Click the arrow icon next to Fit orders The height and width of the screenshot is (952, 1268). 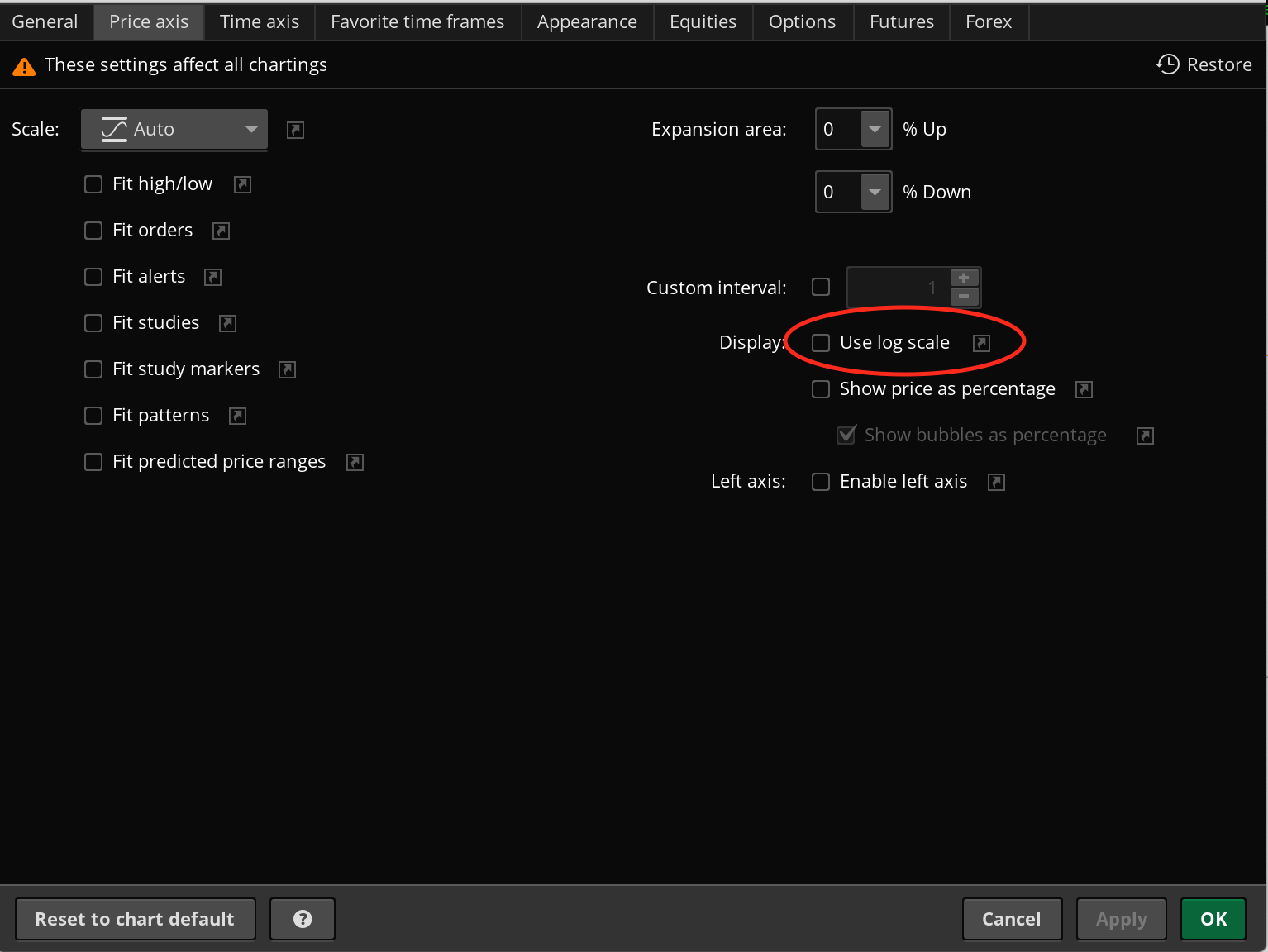[x=221, y=231]
